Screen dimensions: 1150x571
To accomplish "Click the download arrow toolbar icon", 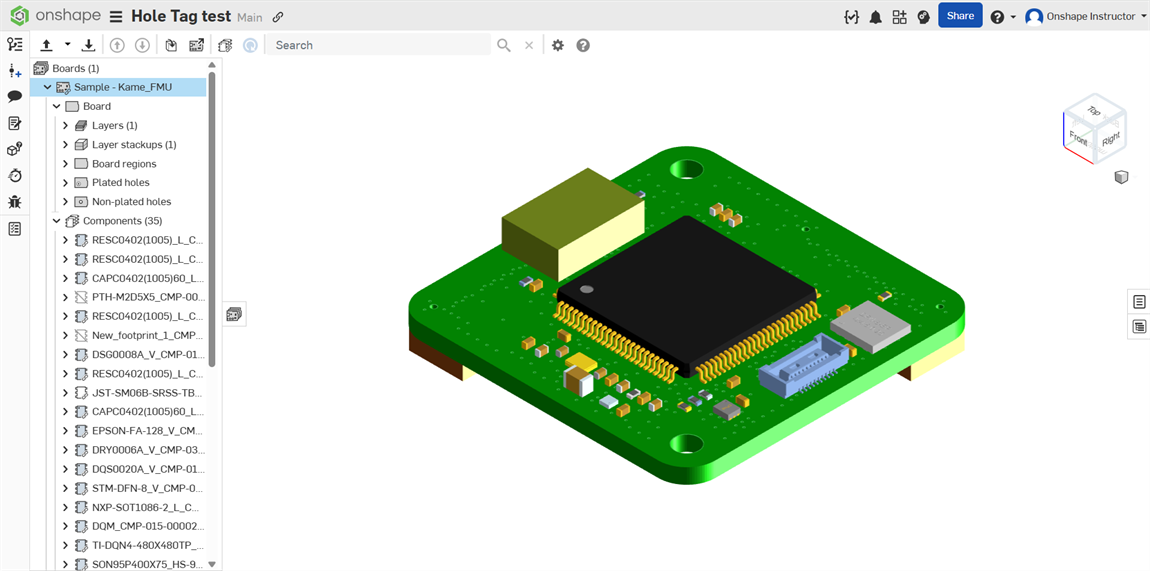I will click(x=89, y=45).
